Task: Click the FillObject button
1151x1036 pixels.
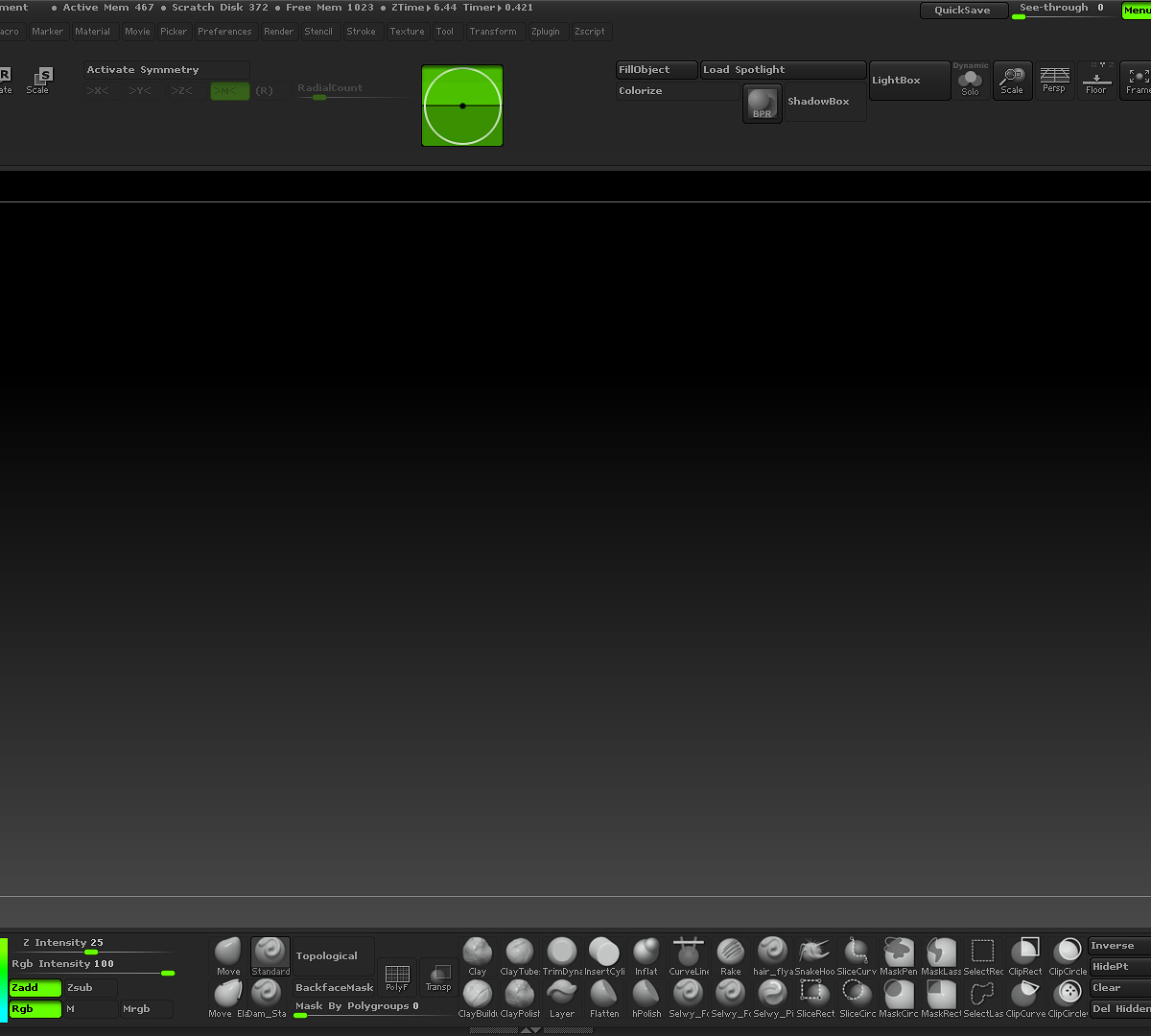Action: click(x=657, y=70)
